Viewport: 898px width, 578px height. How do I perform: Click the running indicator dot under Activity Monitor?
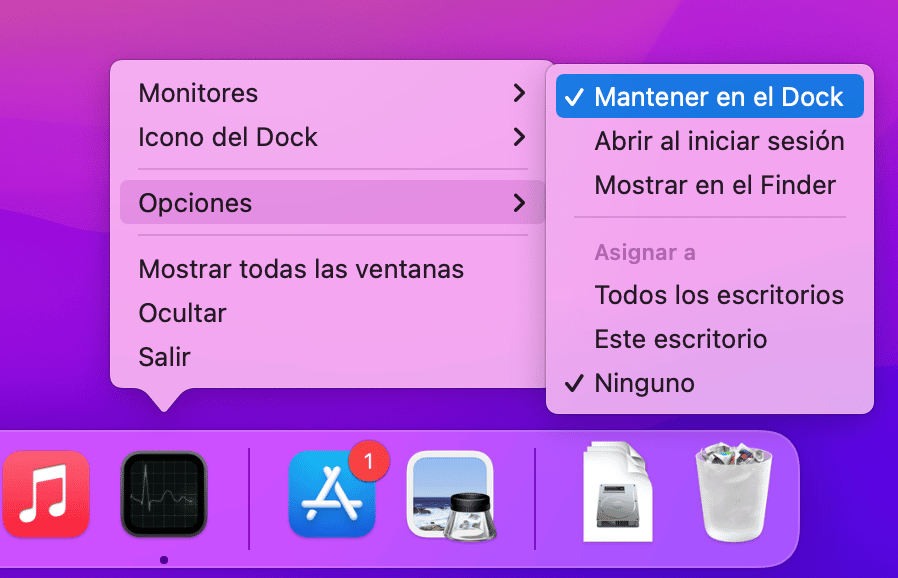164,560
